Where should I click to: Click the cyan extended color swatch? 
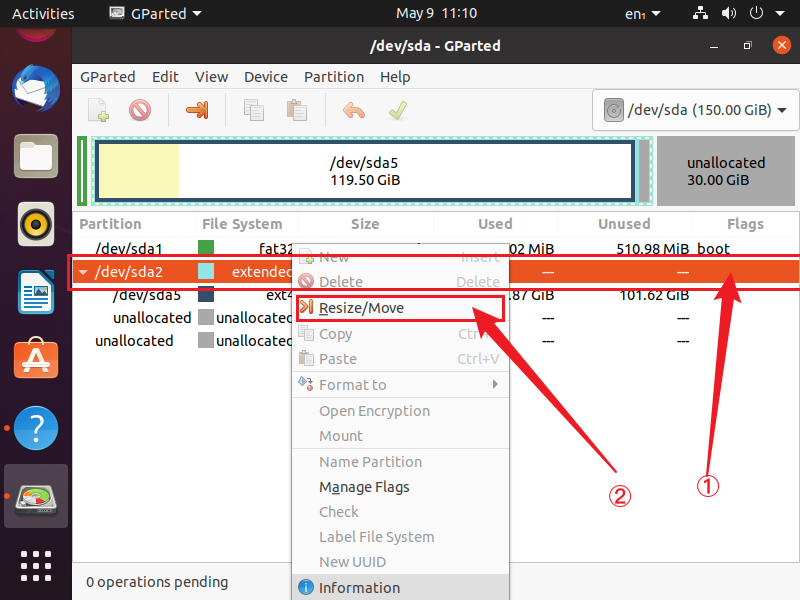206,271
